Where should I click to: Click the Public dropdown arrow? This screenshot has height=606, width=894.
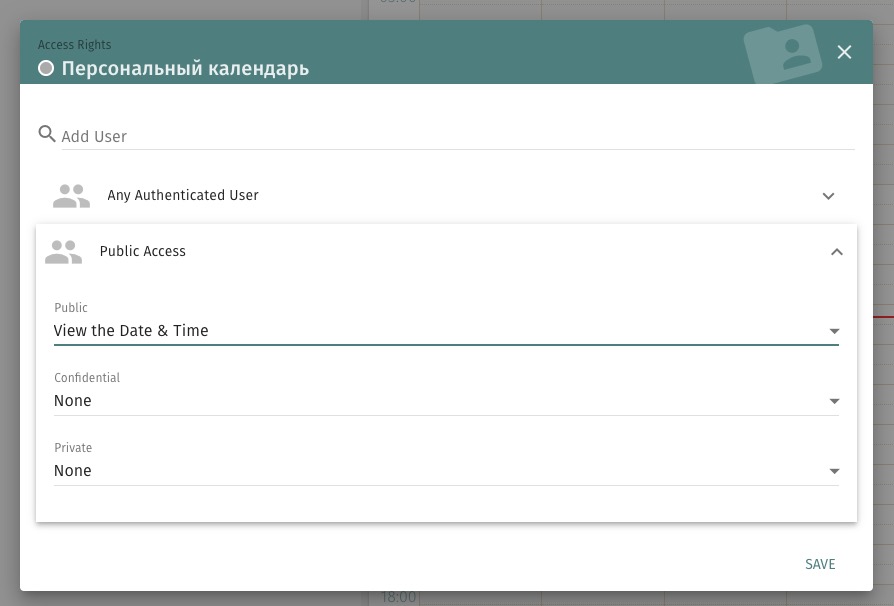pyautogui.click(x=834, y=331)
